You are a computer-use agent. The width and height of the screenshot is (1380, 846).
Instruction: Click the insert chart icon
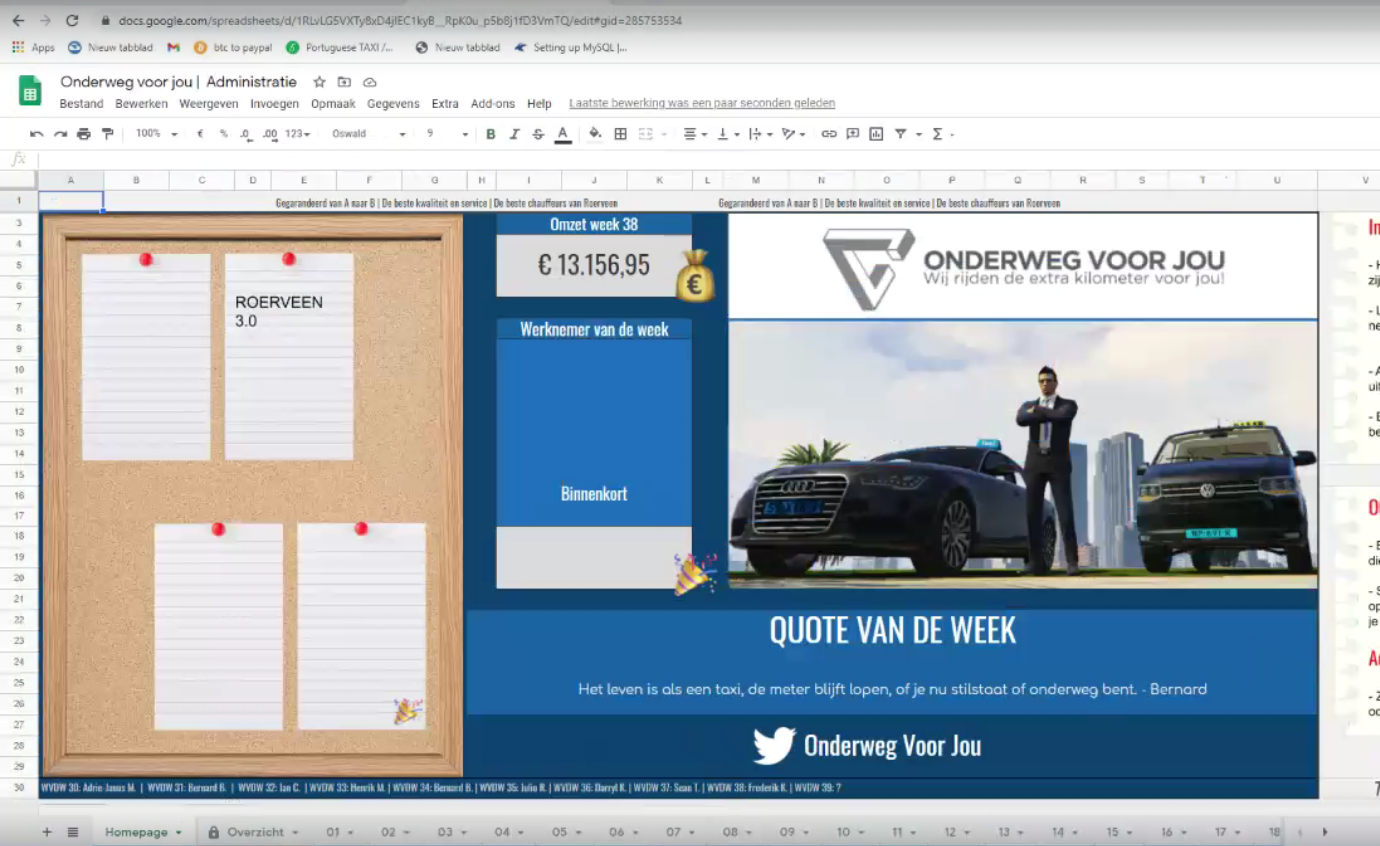[x=876, y=134]
